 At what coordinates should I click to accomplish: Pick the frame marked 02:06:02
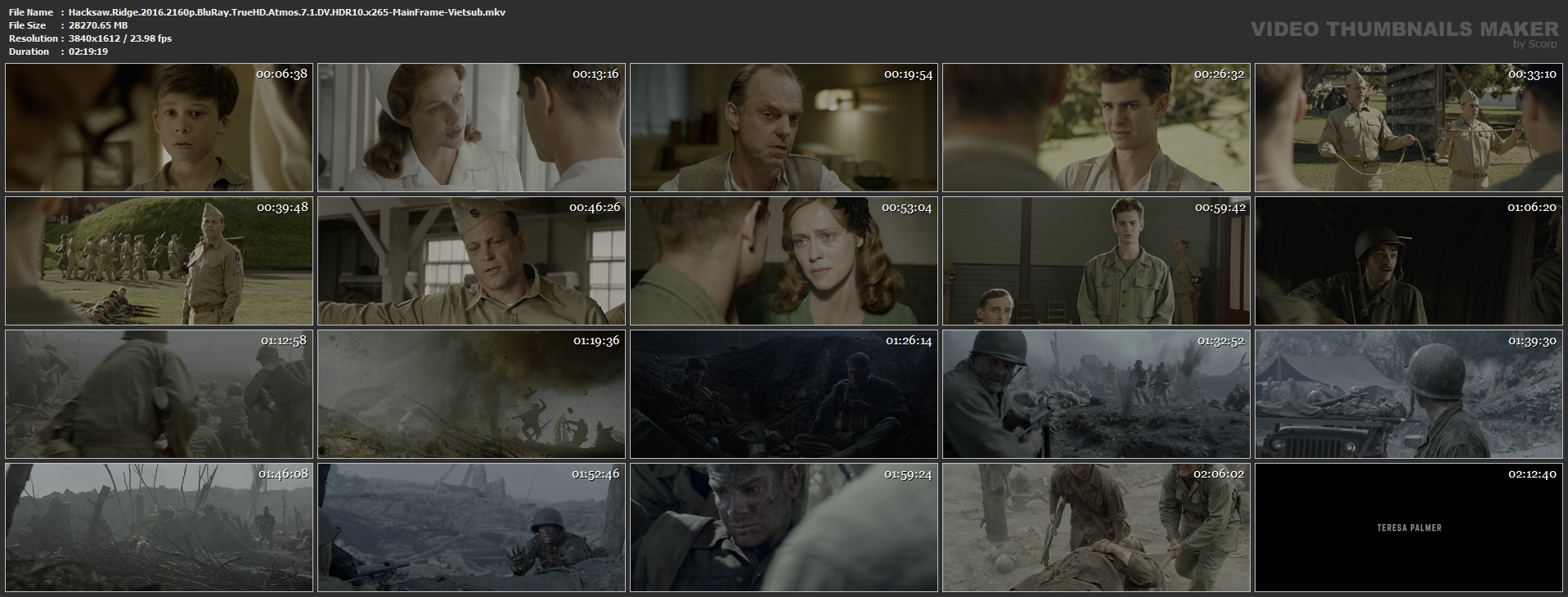click(x=1096, y=527)
